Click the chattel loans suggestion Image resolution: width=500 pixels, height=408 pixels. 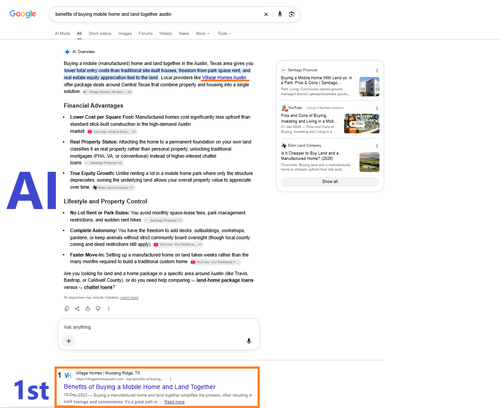coord(98,287)
